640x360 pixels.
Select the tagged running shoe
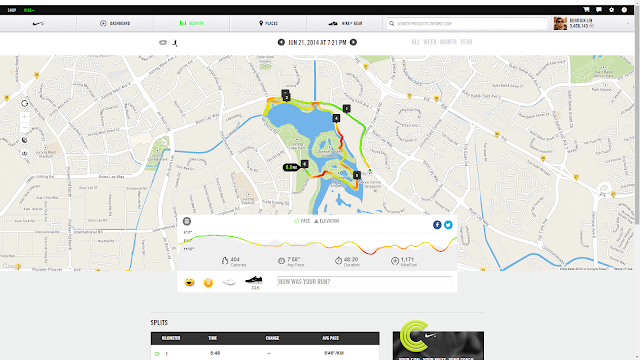point(253,280)
